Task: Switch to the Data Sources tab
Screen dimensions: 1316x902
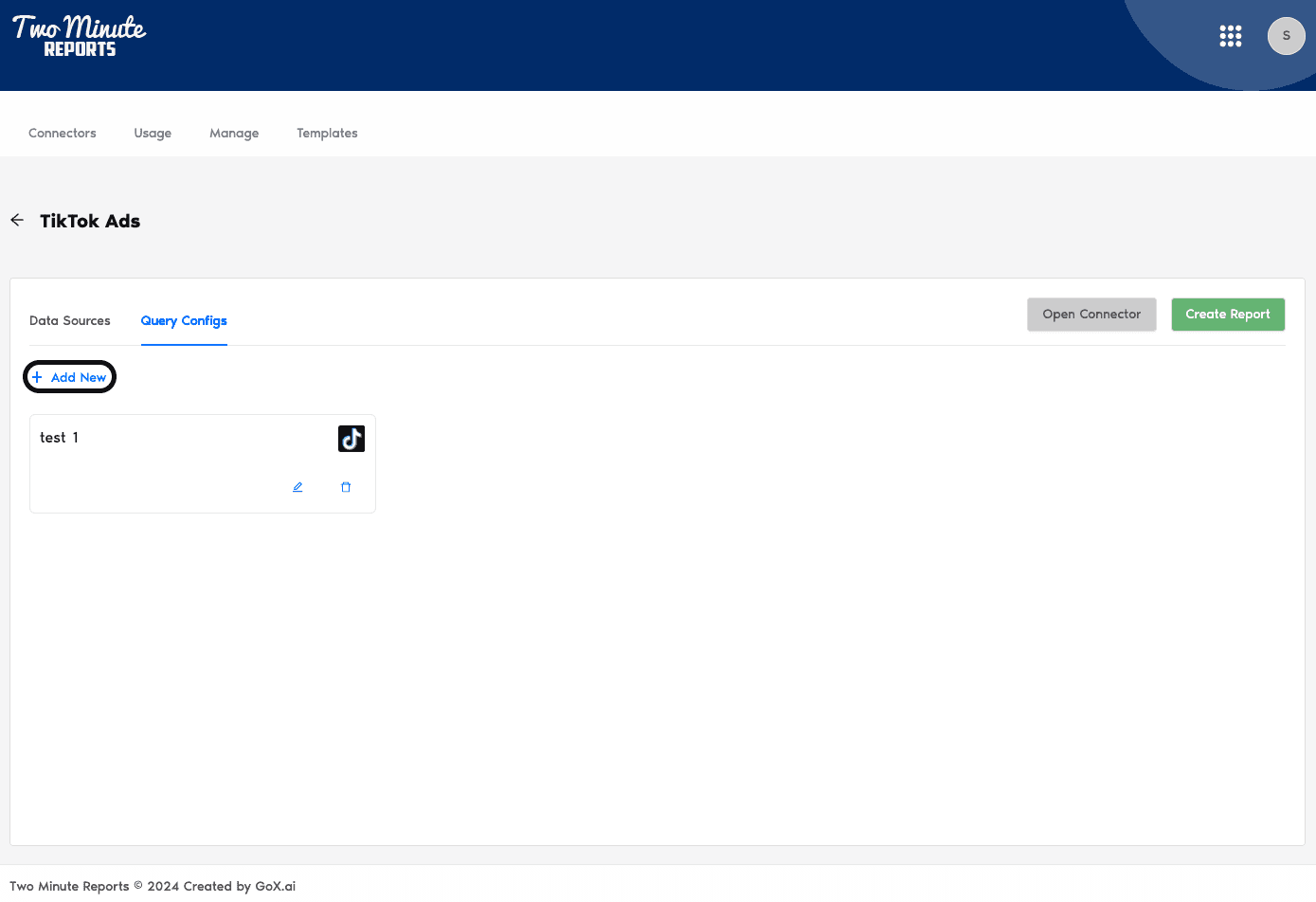Action: coord(70,320)
